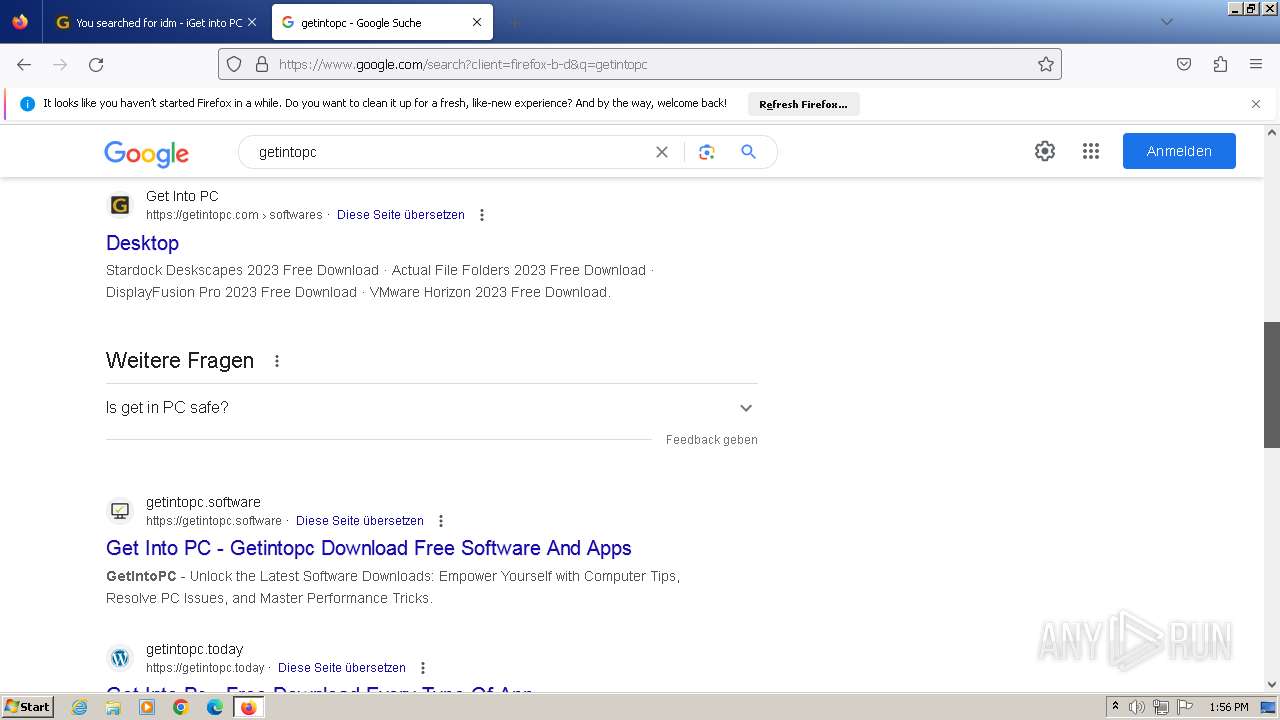This screenshot has height=720, width=1280.
Task: Click the getintopc.today WordPress favicon
Action: 120,658
